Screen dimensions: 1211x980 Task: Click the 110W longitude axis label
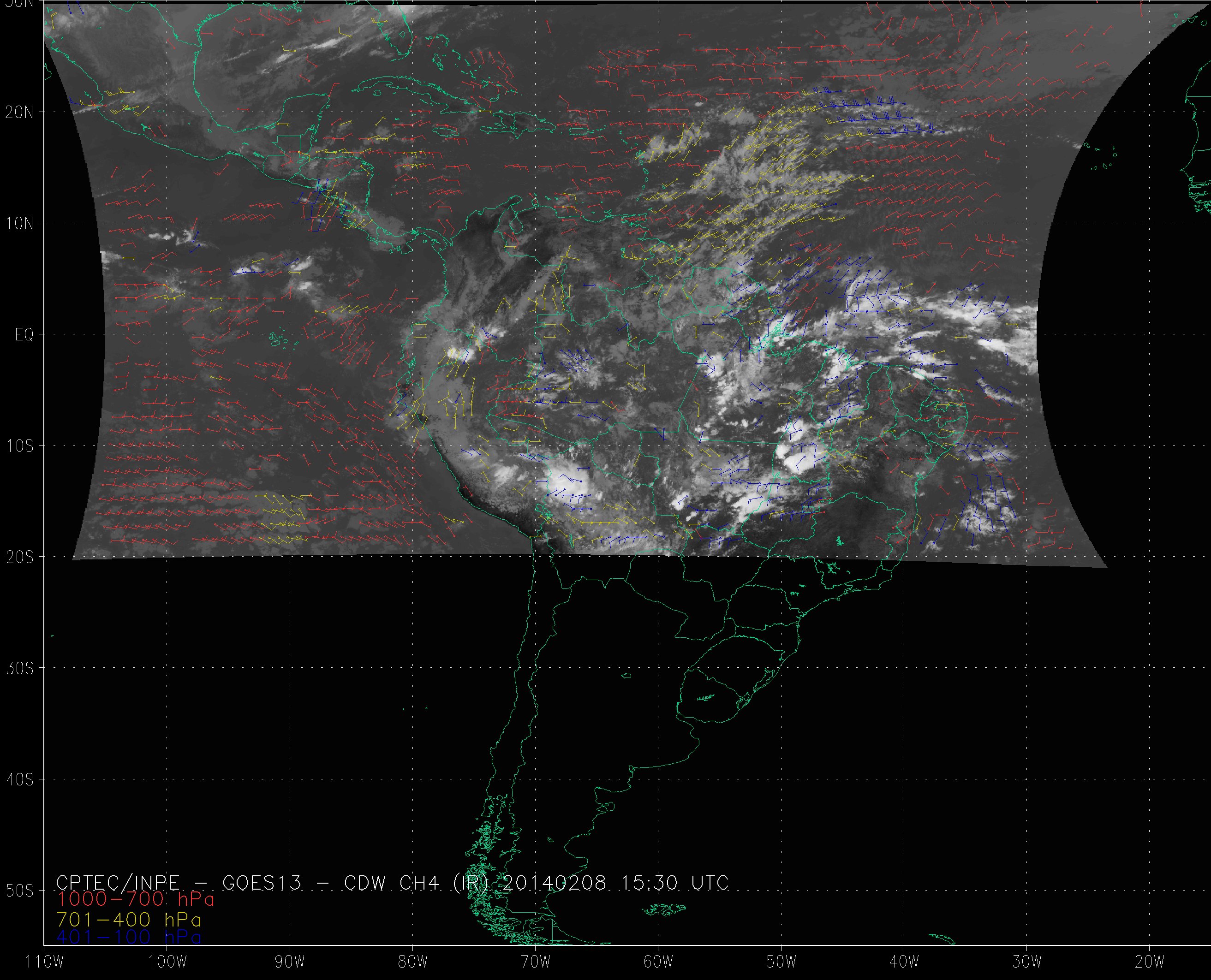click(45, 962)
